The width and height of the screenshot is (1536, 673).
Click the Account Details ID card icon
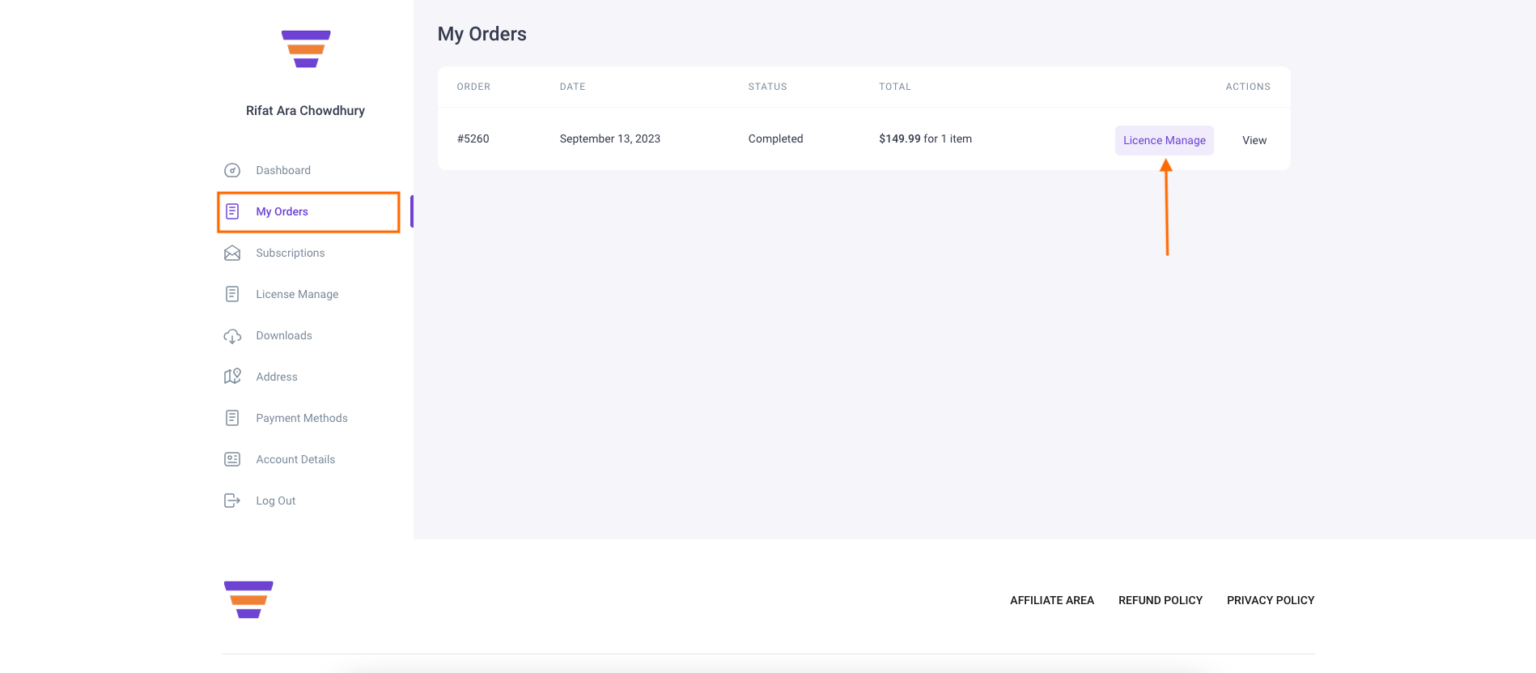(x=232, y=459)
